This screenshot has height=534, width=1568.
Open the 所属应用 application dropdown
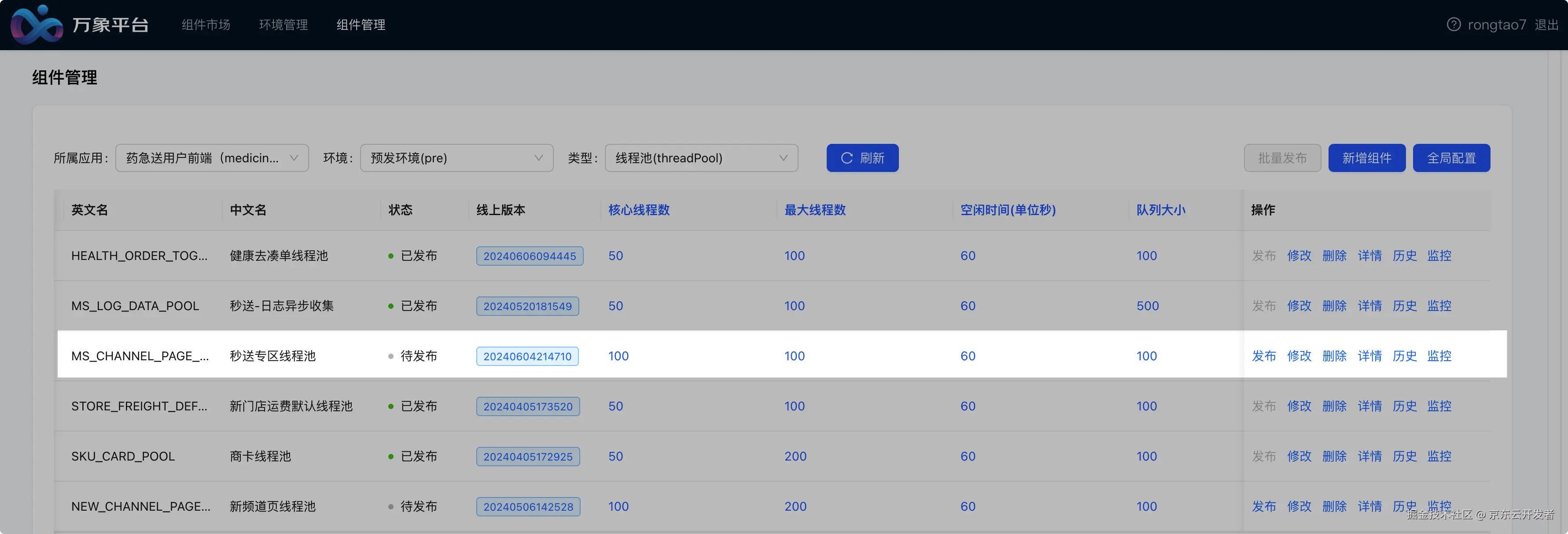tap(212, 158)
